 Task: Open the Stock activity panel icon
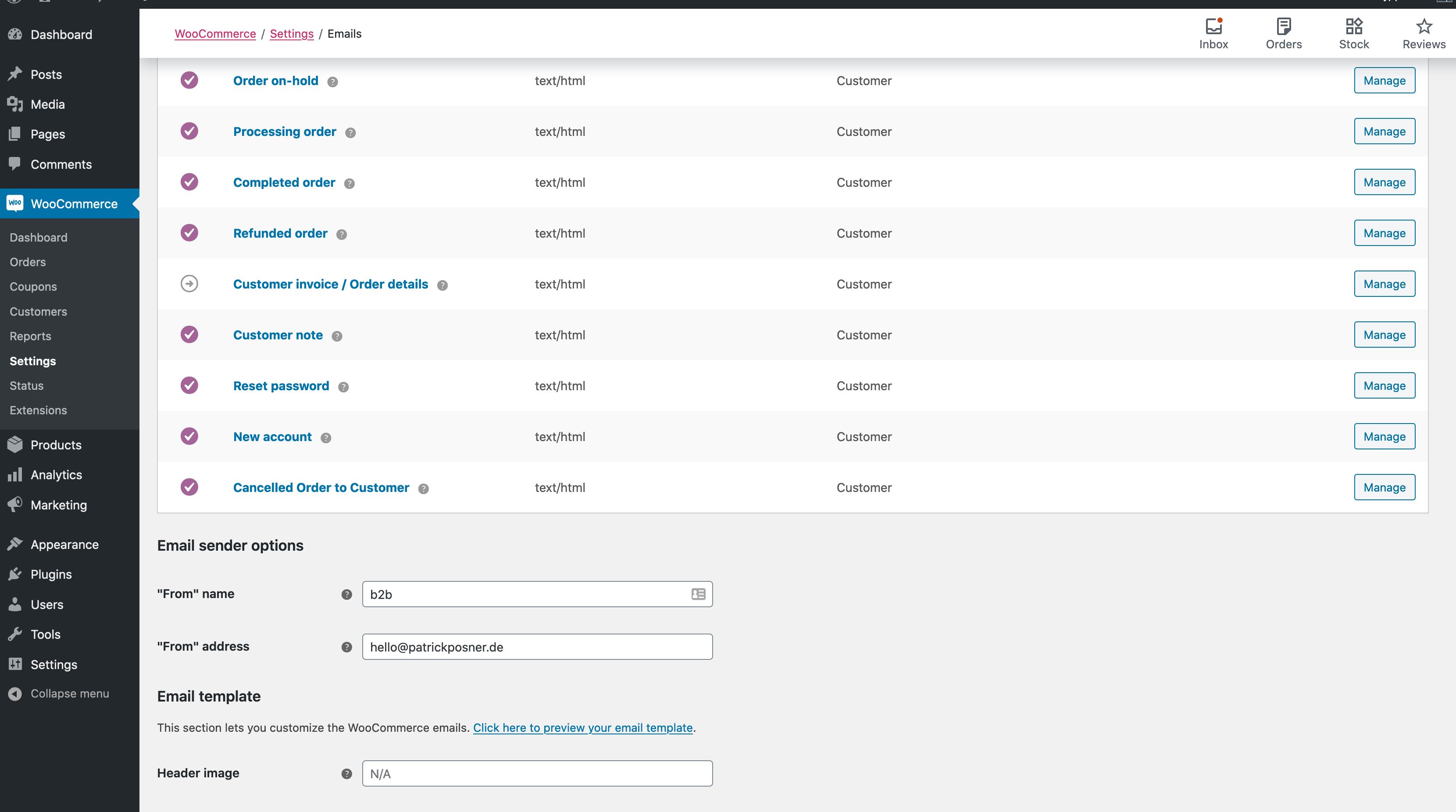(x=1354, y=26)
